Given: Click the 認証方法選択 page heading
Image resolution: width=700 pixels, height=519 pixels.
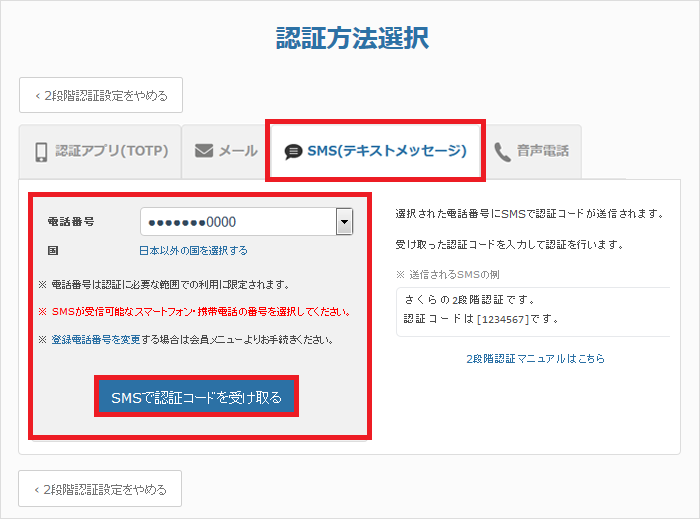Looking at the screenshot, I should tap(352, 38).
